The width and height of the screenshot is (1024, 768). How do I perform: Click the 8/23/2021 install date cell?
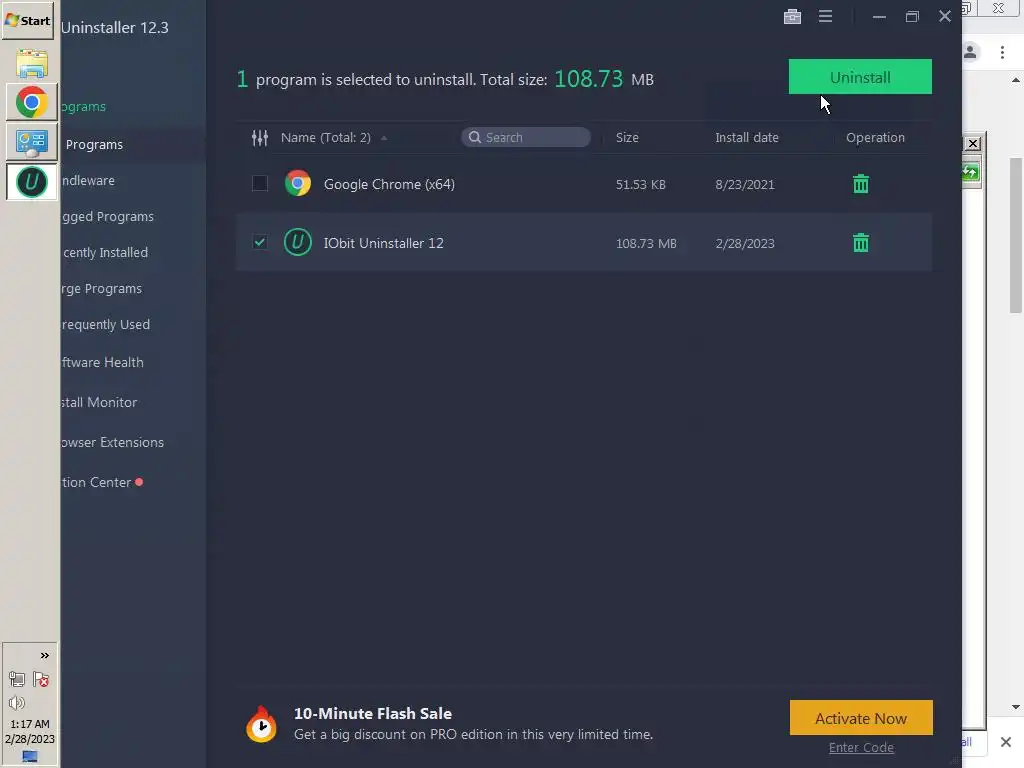click(x=744, y=184)
